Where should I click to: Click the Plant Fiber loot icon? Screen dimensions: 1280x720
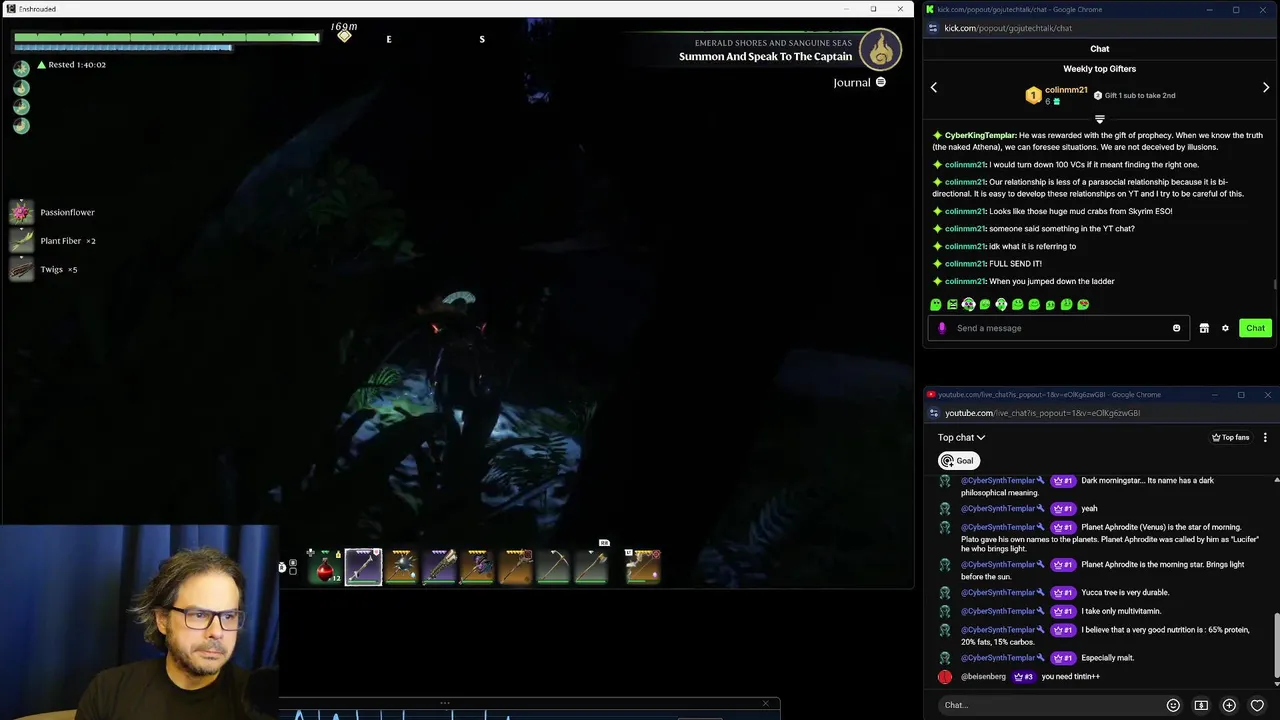point(21,241)
